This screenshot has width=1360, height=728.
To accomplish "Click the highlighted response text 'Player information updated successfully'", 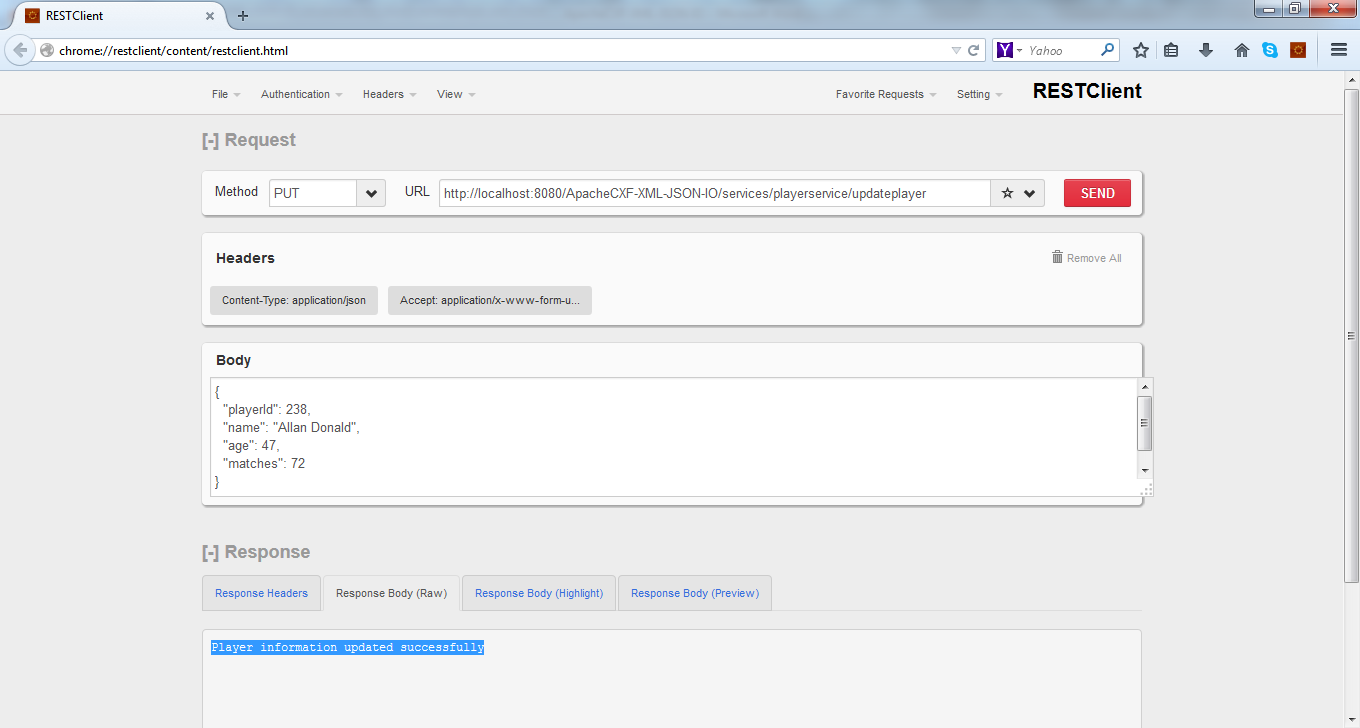I will pos(347,647).
